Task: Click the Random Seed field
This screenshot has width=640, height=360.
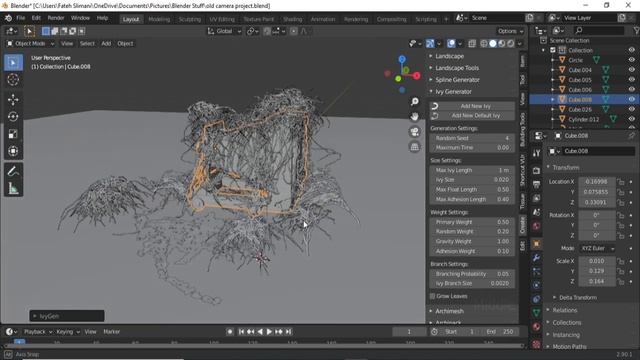Action: (x=472, y=138)
